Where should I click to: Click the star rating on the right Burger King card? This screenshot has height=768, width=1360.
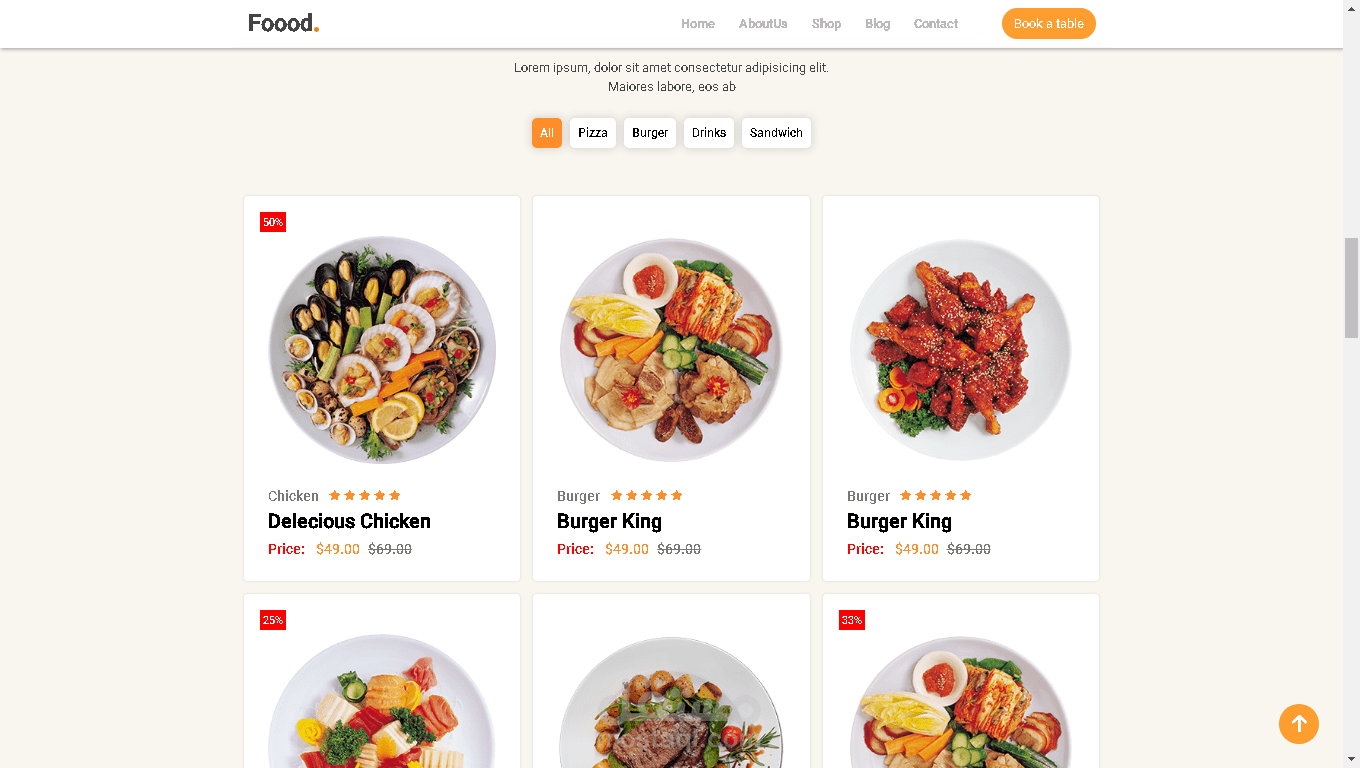click(x=936, y=496)
